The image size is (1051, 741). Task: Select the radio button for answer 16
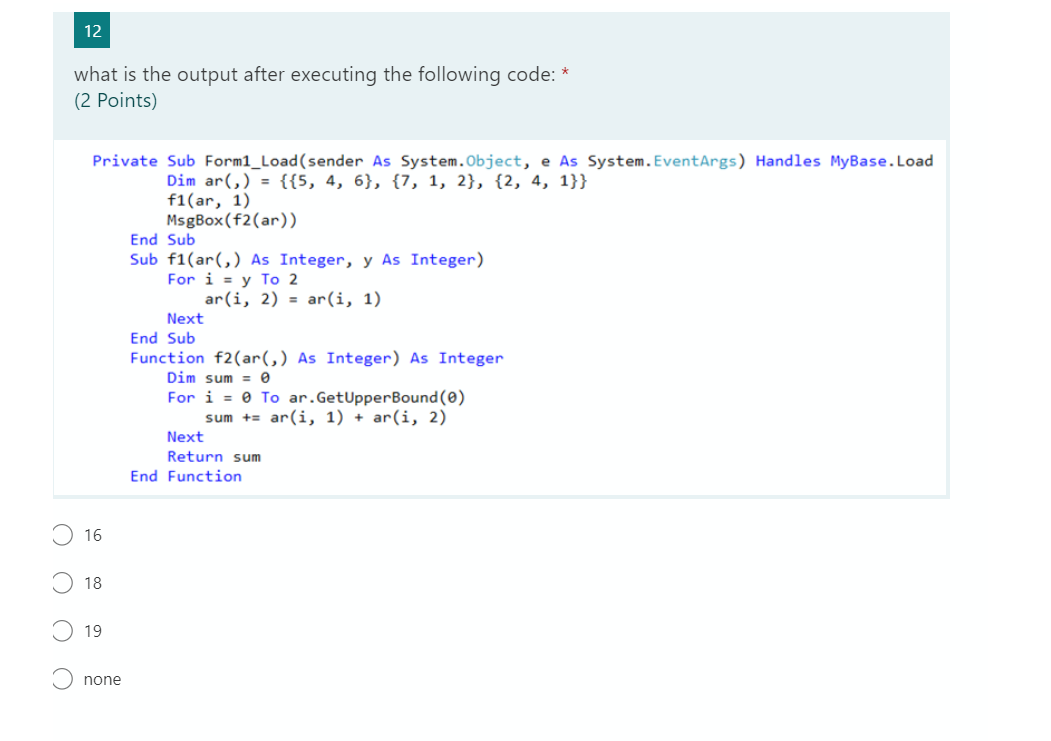pos(62,535)
